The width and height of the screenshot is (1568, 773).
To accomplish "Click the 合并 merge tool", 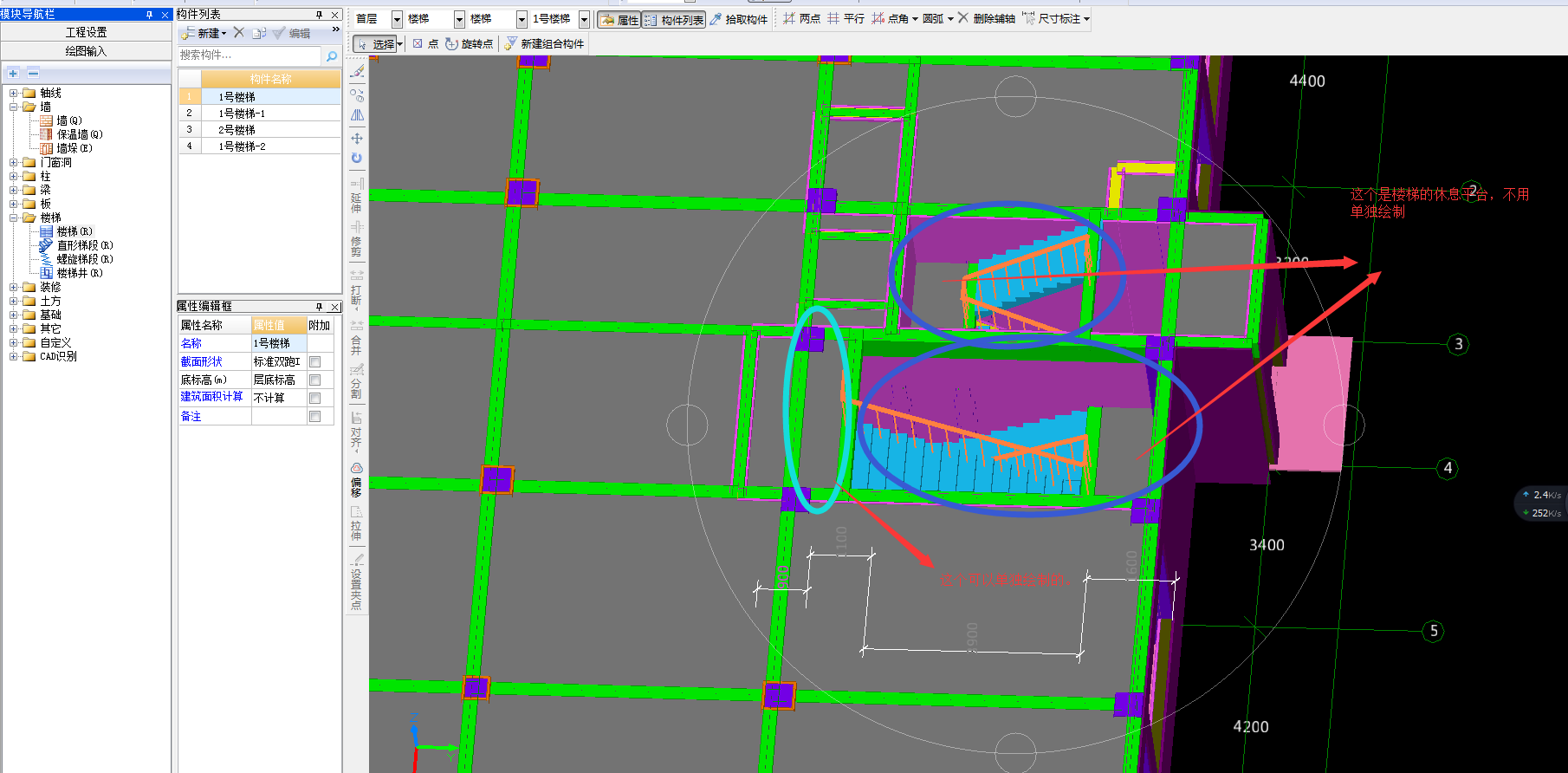I will (356, 337).
